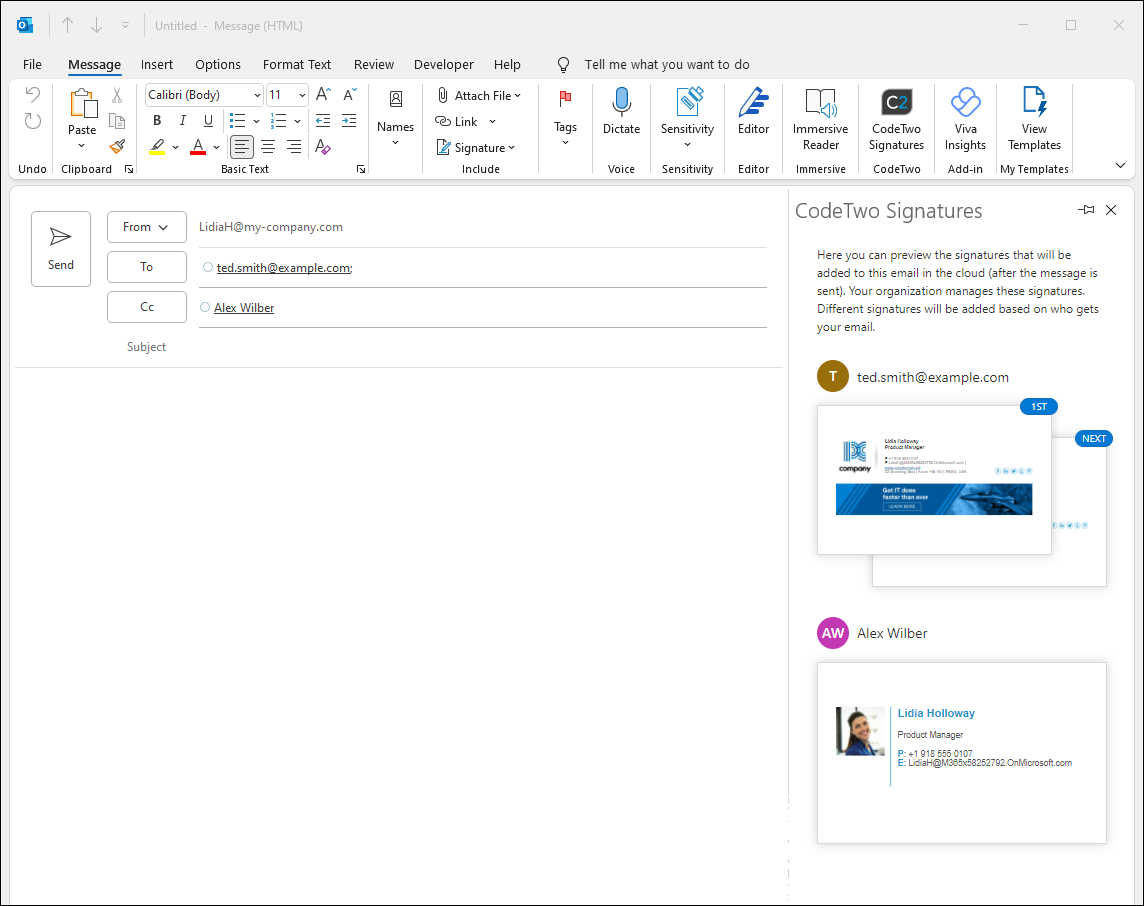Show the NEXT signature preview
1144x906 pixels.
1094,438
